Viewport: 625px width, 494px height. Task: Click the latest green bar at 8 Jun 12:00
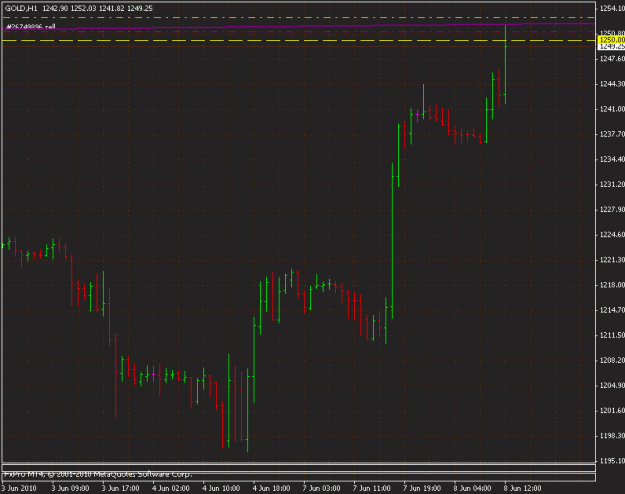(505, 65)
